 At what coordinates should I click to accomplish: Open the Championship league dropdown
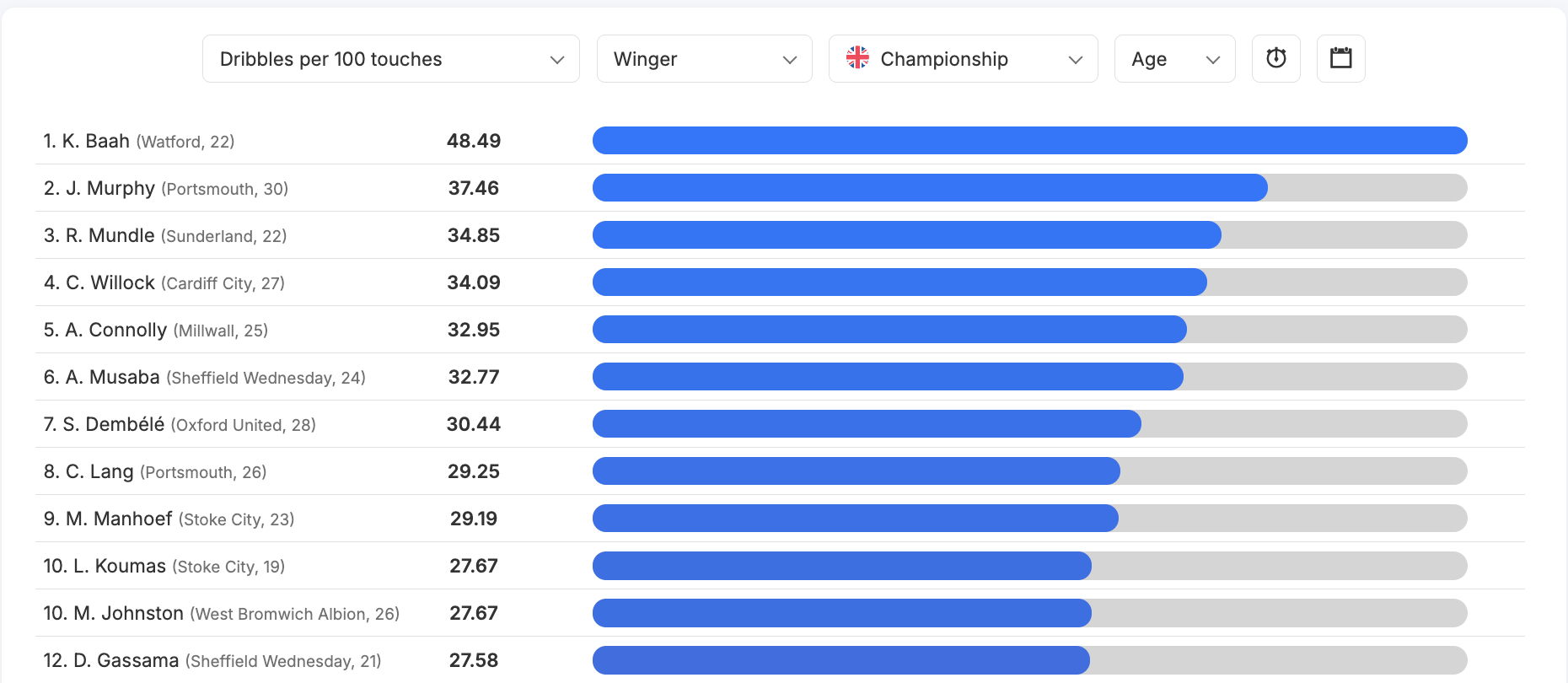coord(964,58)
